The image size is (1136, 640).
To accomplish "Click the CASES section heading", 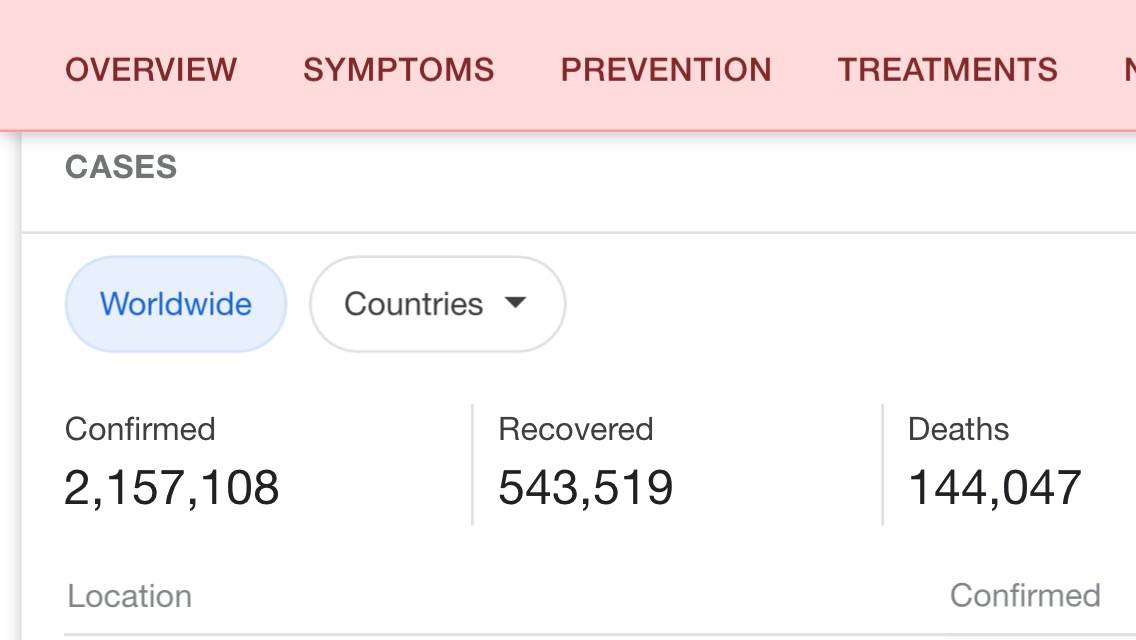I will (x=121, y=167).
